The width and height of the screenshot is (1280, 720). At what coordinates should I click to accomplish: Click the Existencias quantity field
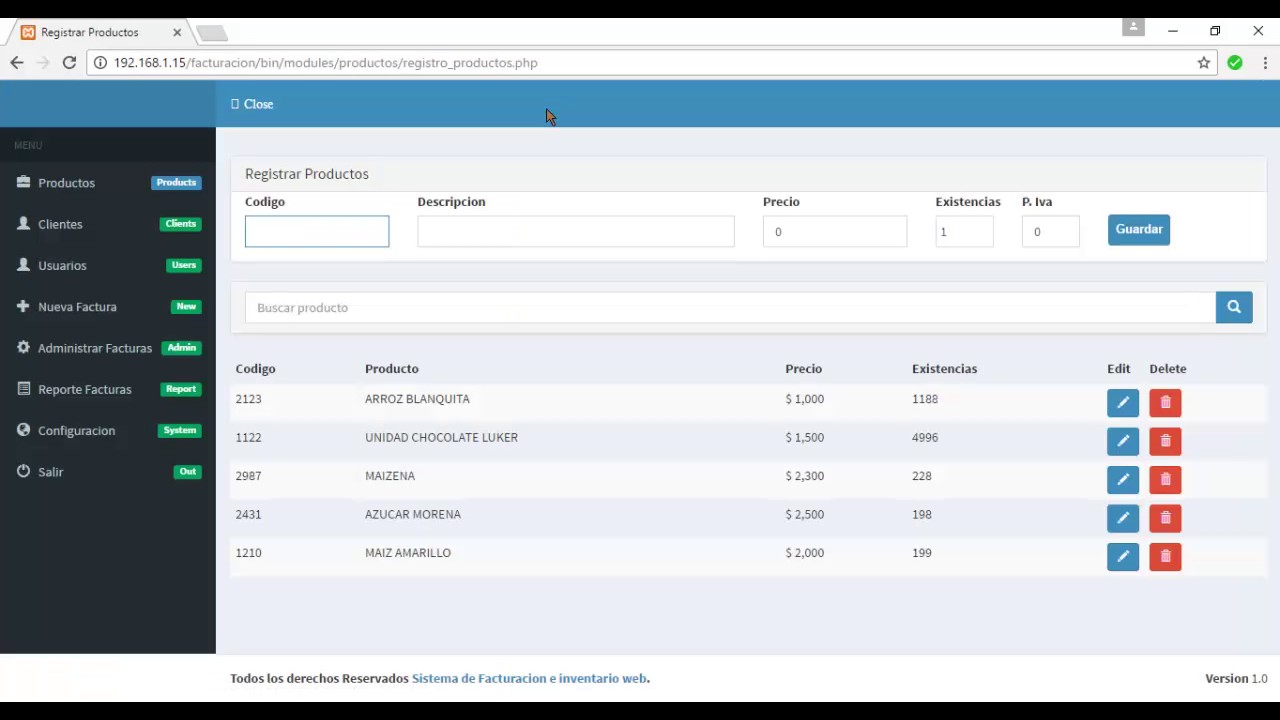pos(964,231)
